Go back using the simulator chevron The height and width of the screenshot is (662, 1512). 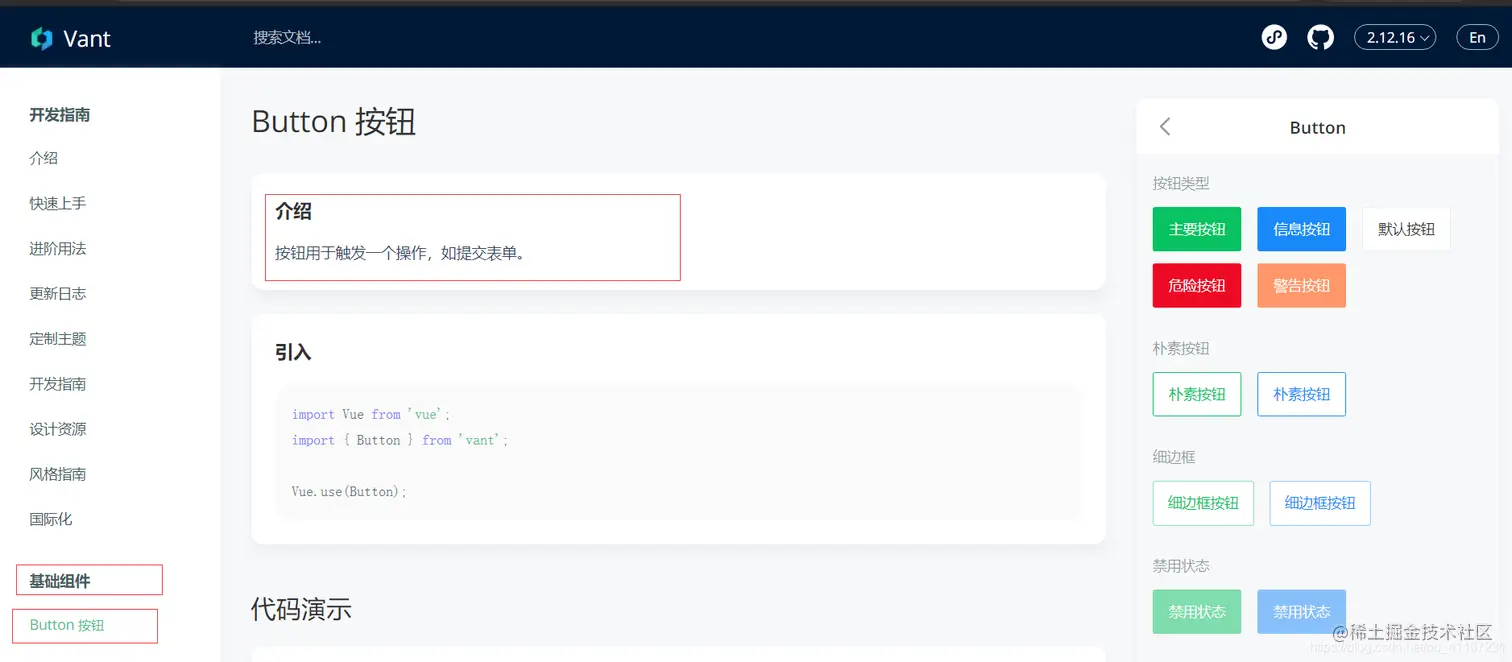[x=1165, y=127]
